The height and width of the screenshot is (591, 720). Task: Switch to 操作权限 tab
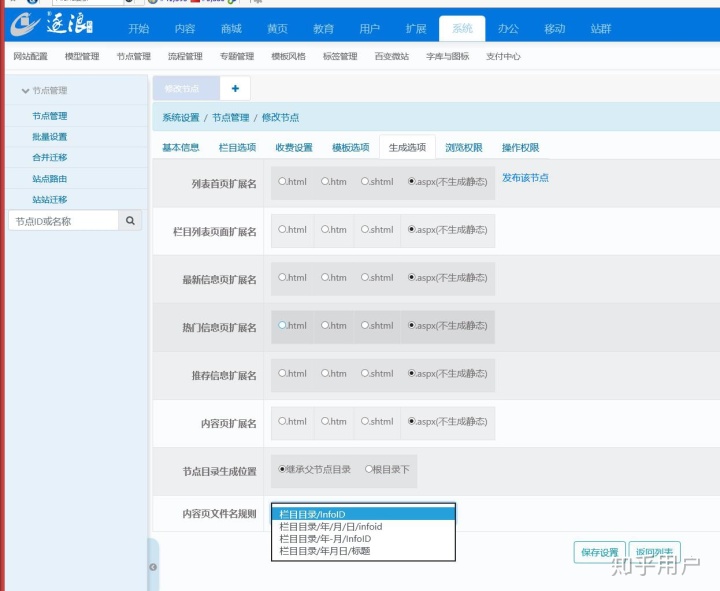520,147
